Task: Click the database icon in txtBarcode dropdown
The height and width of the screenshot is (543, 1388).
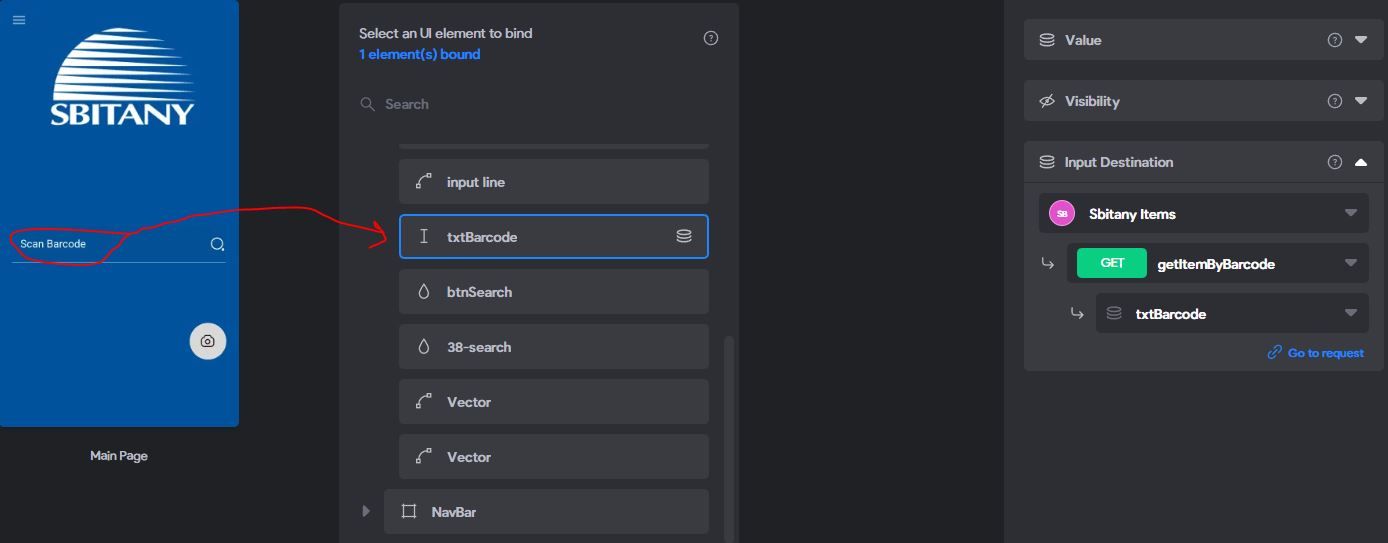Action: click(x=1114, y=313)
